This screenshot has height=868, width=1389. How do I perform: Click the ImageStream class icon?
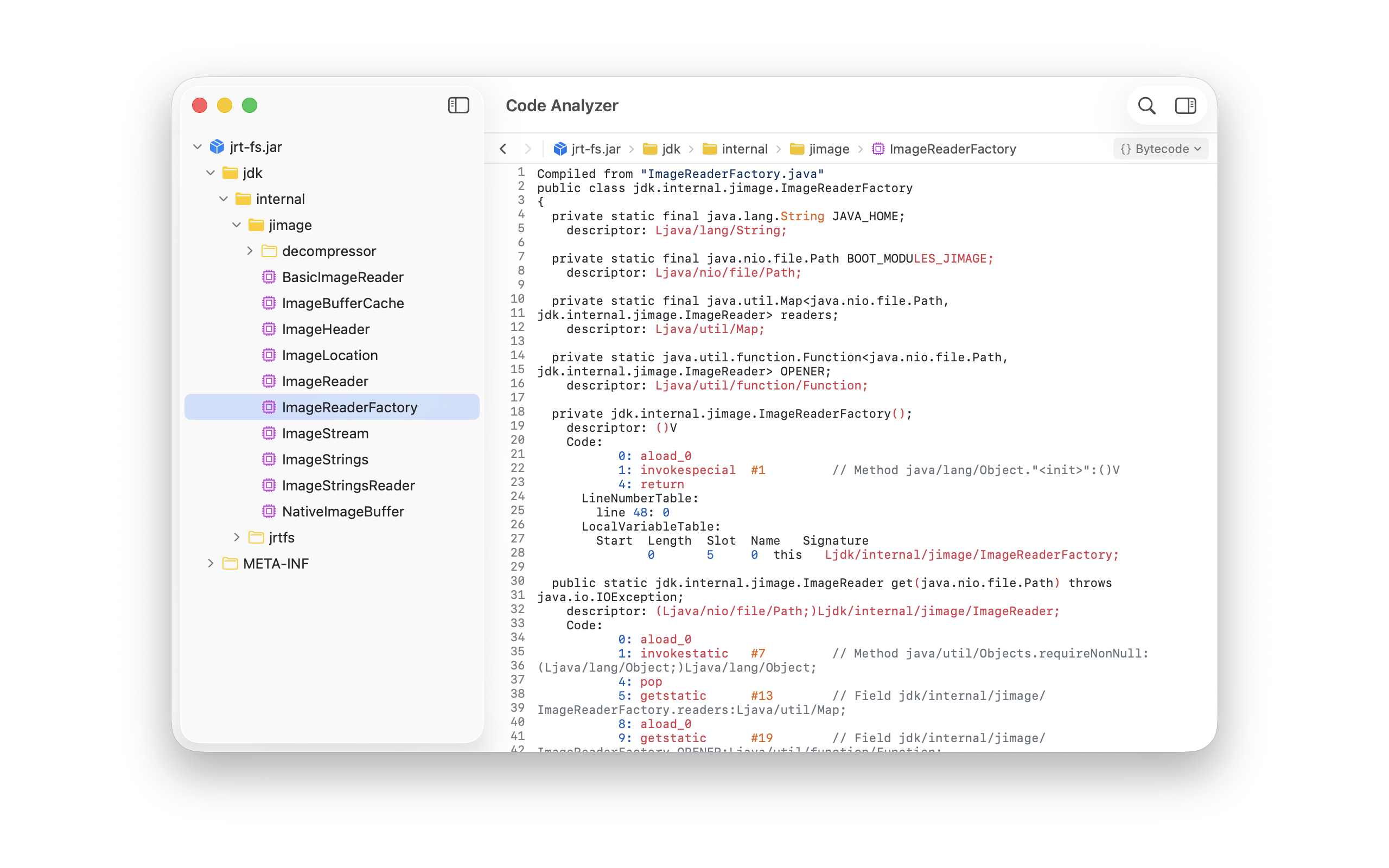(269, 433)
